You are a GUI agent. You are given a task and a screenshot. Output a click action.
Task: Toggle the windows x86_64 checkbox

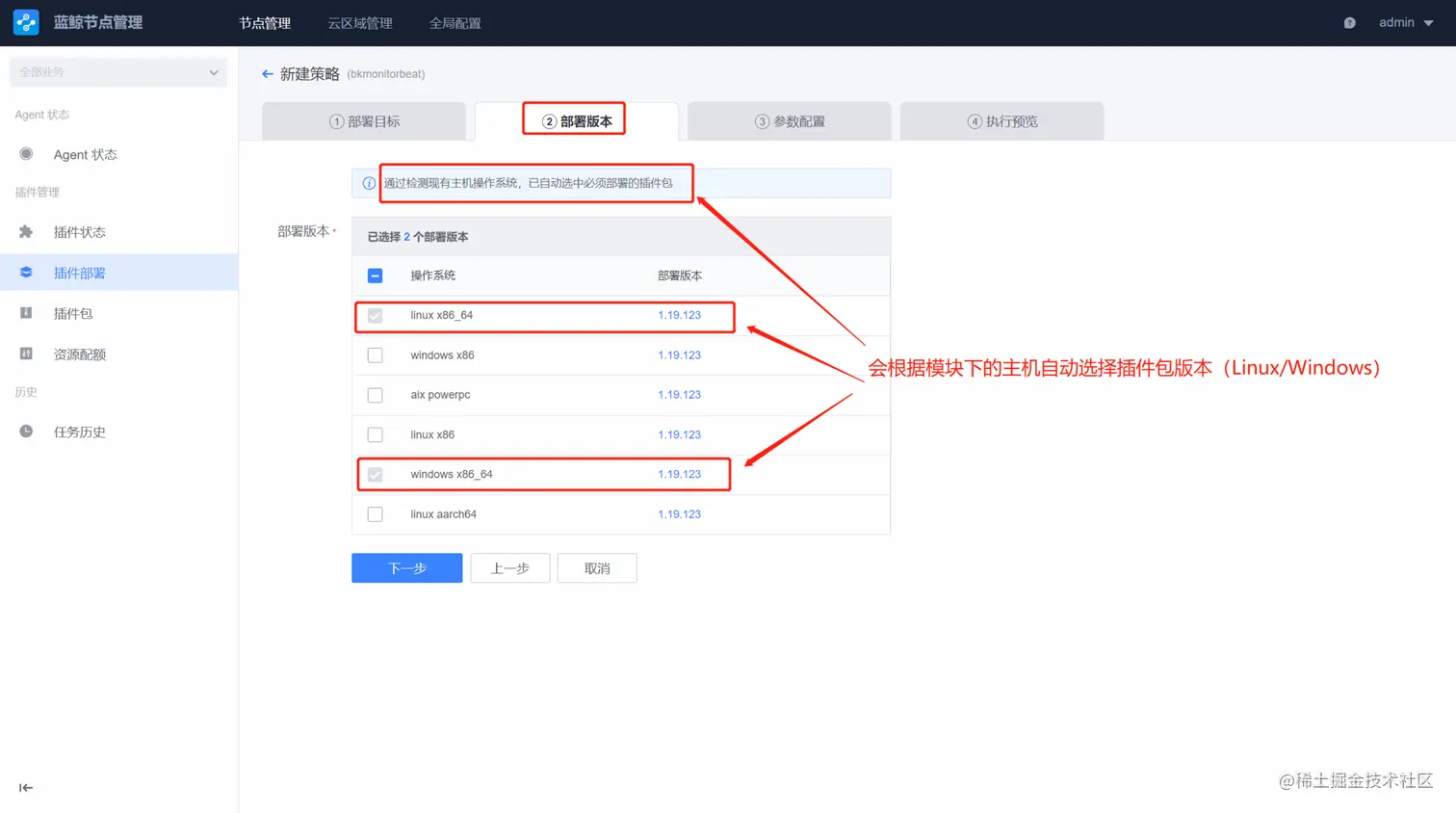376,475
